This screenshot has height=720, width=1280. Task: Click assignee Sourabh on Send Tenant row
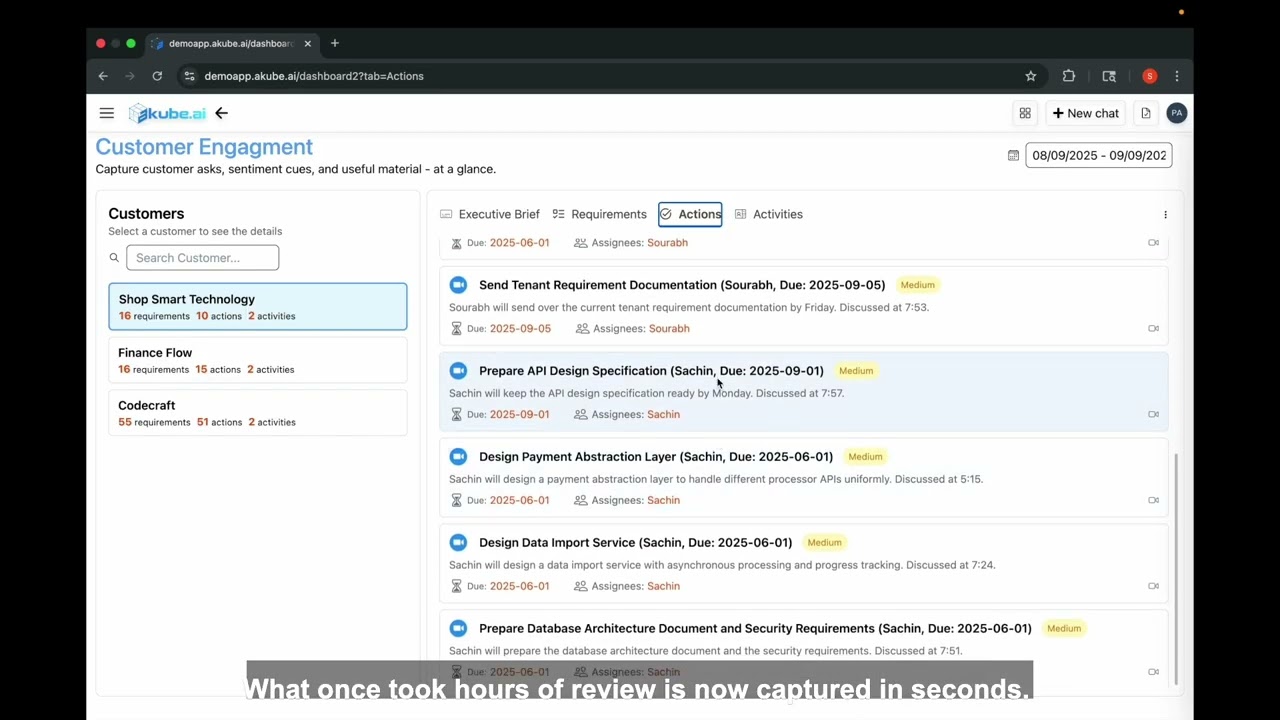(x=669, y=328)
